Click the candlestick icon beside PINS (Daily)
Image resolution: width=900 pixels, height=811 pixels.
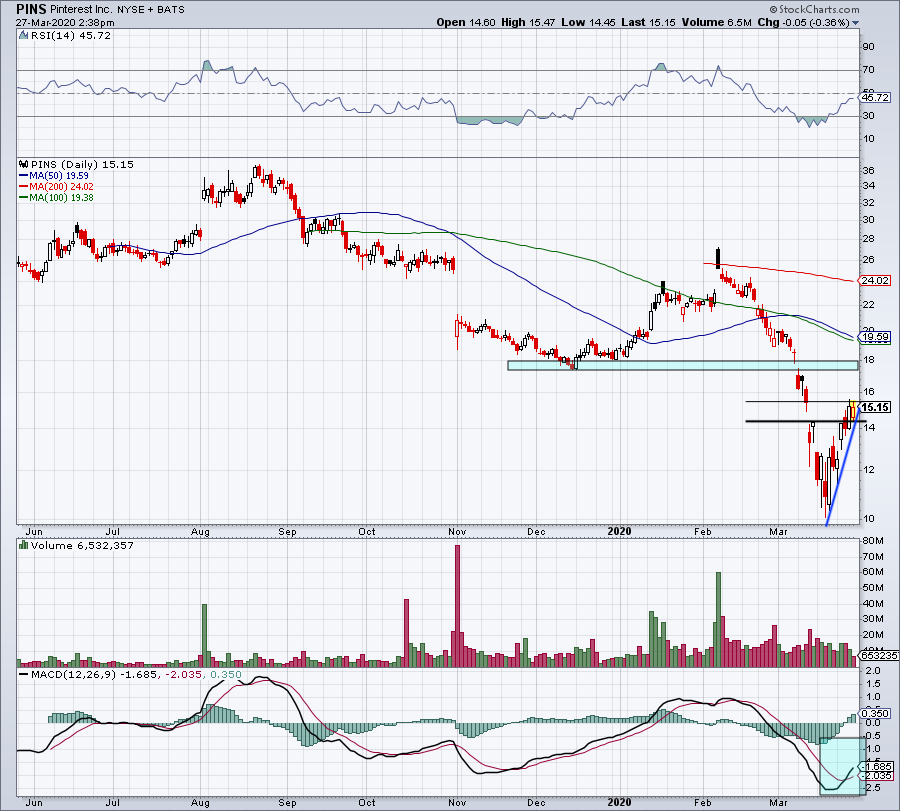pyautogui.click(x=24, y=164)
